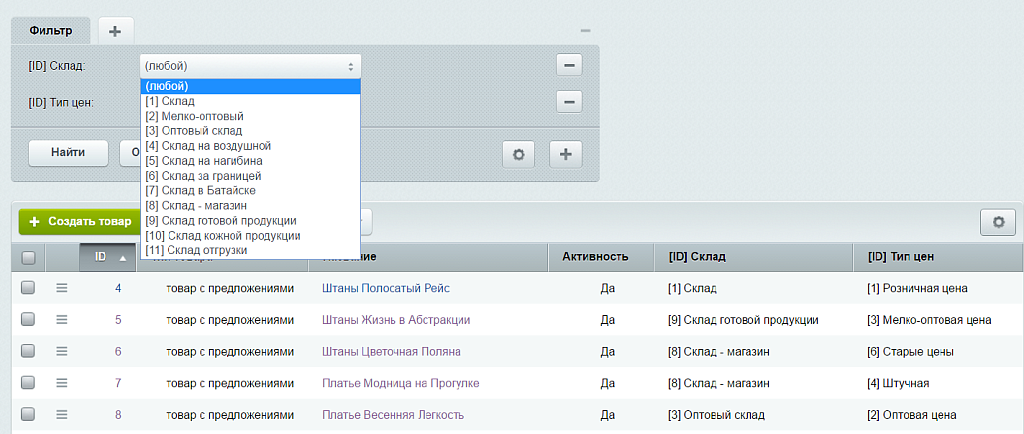Open filter settings gear icon
Screen dimensions: 1024x434
[x=519, y=154]
